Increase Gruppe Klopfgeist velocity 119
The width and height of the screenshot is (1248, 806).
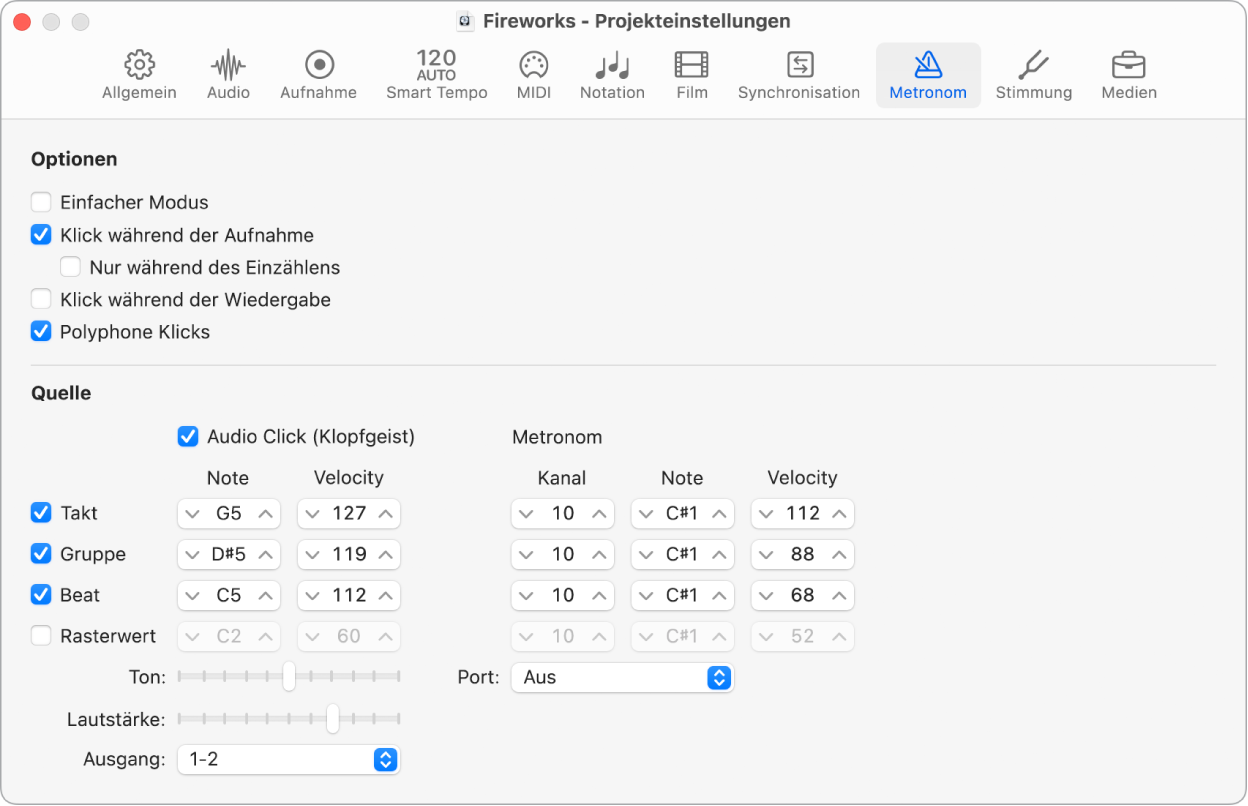pyautogui.click(x=386, y=555)
